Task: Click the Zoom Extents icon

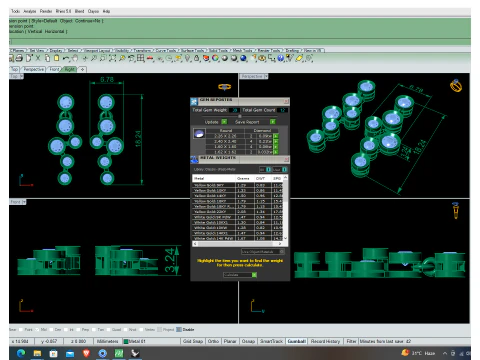Action: (112, 58)
